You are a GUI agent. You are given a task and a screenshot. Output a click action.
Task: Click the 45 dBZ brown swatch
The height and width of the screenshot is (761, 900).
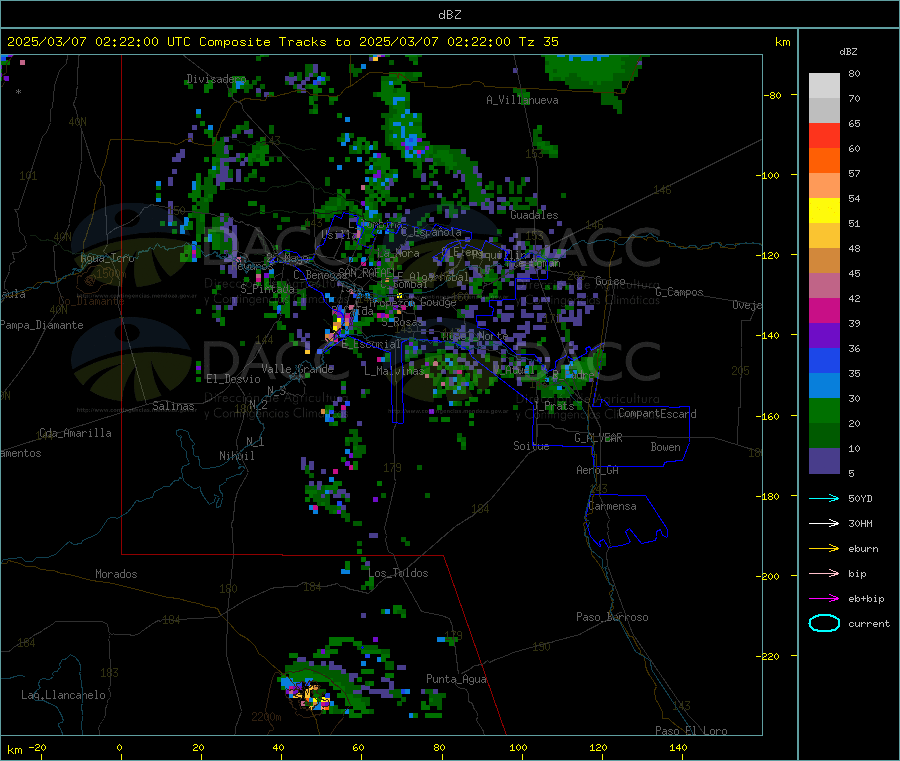click(x=824, y=261)
